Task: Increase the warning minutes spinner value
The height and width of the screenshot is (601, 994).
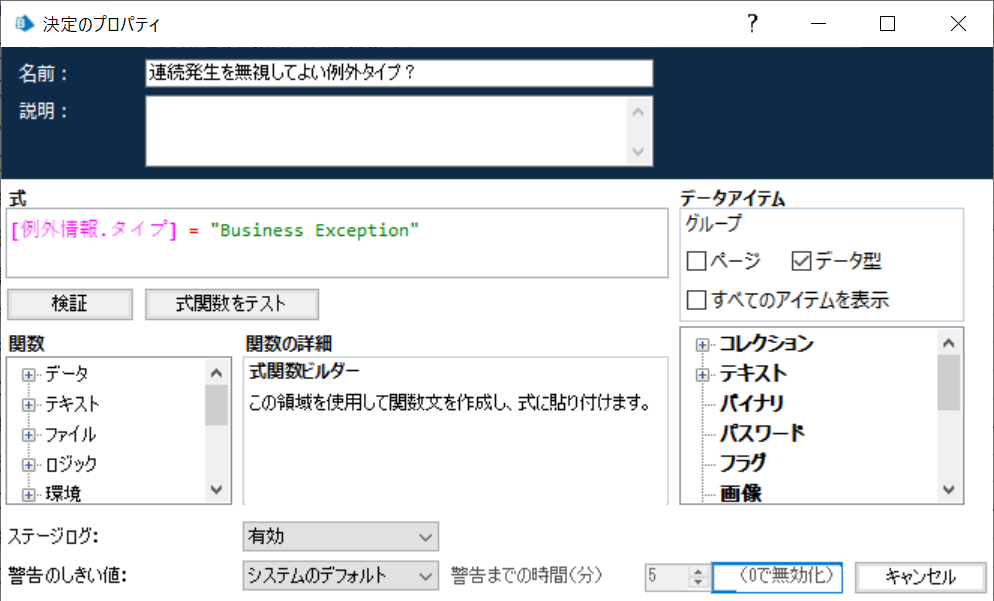Action: click(697, 570)
